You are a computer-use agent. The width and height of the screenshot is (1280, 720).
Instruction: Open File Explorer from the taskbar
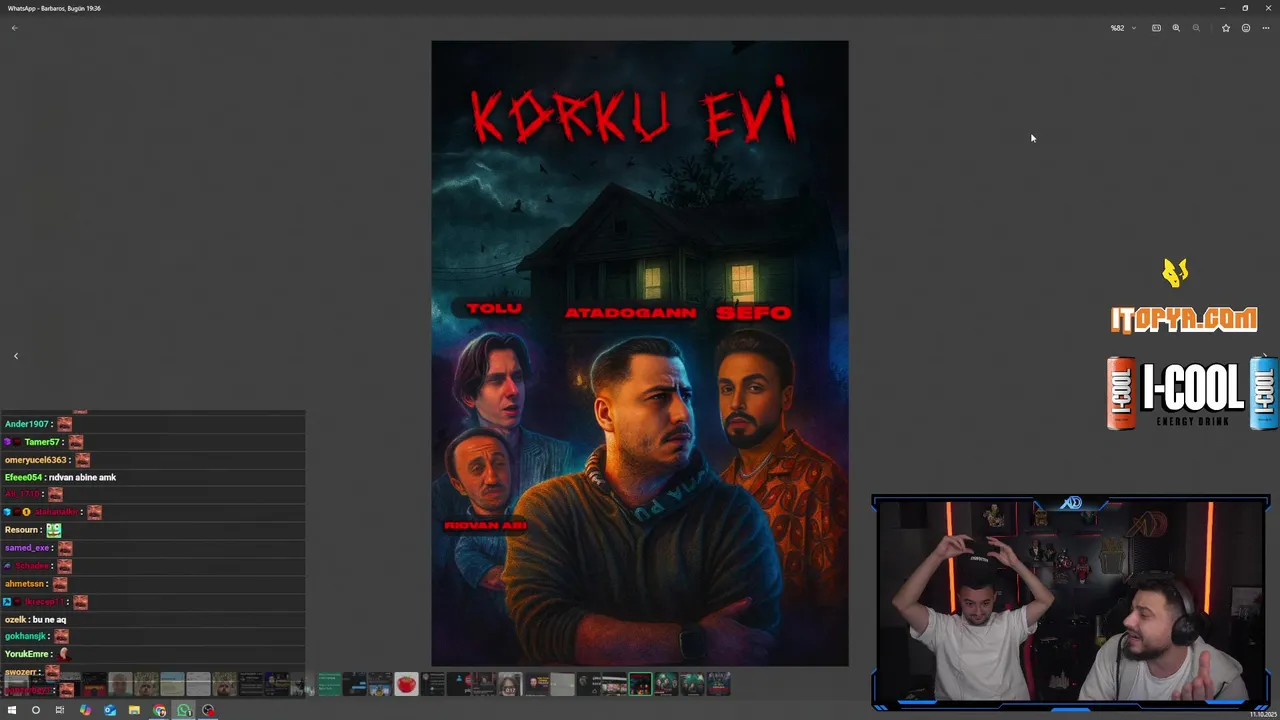click(134, 710)
